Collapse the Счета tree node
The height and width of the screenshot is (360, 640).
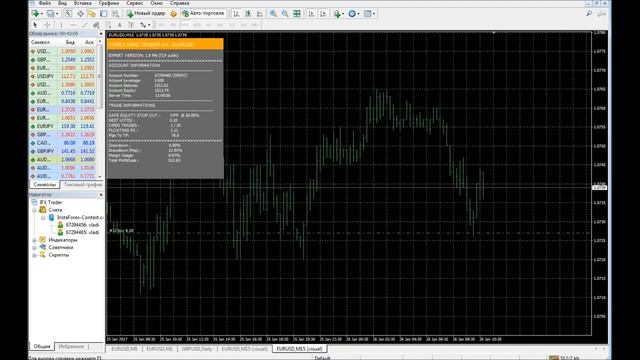coord(35,210)
